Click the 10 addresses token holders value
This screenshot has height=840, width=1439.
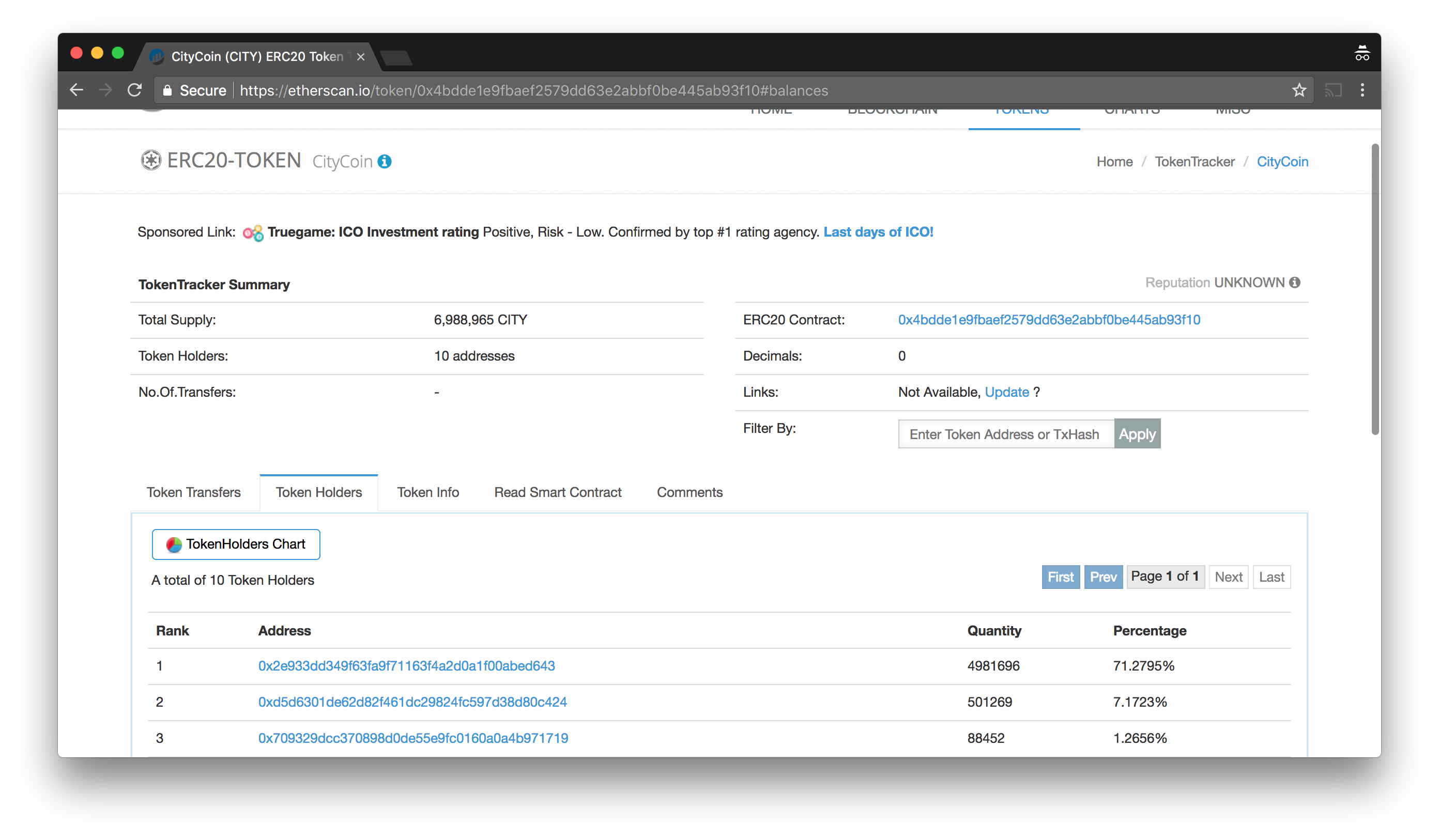coord(474,356)
